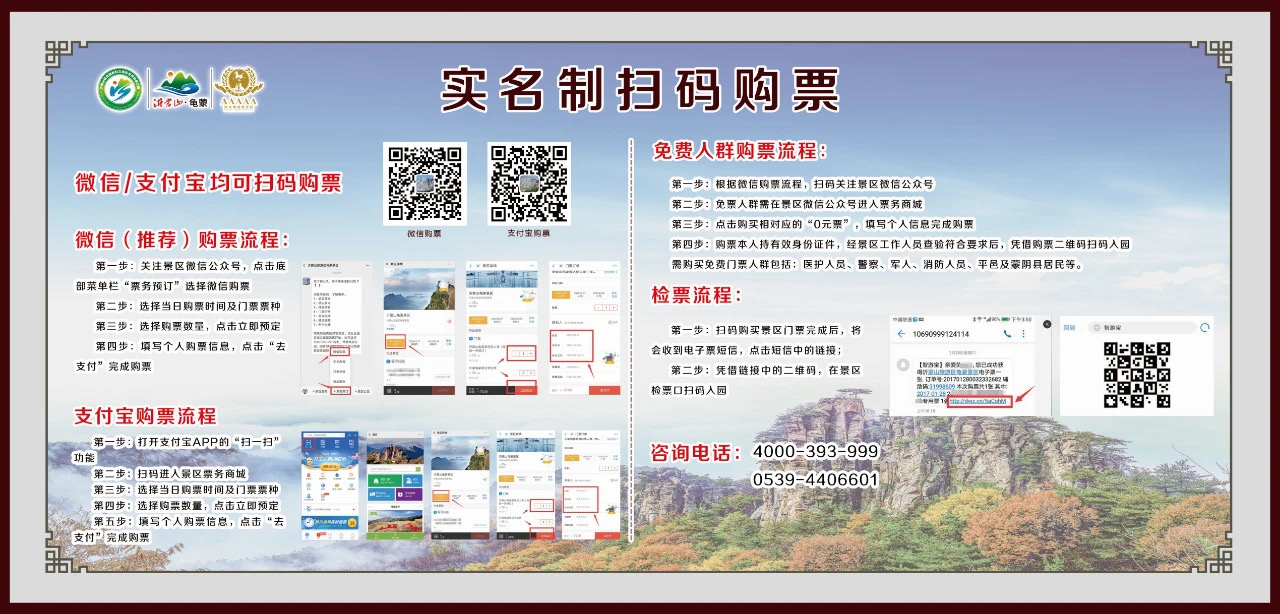
Task: Click the phone number 0539-4406601
Action: [815, 480]
